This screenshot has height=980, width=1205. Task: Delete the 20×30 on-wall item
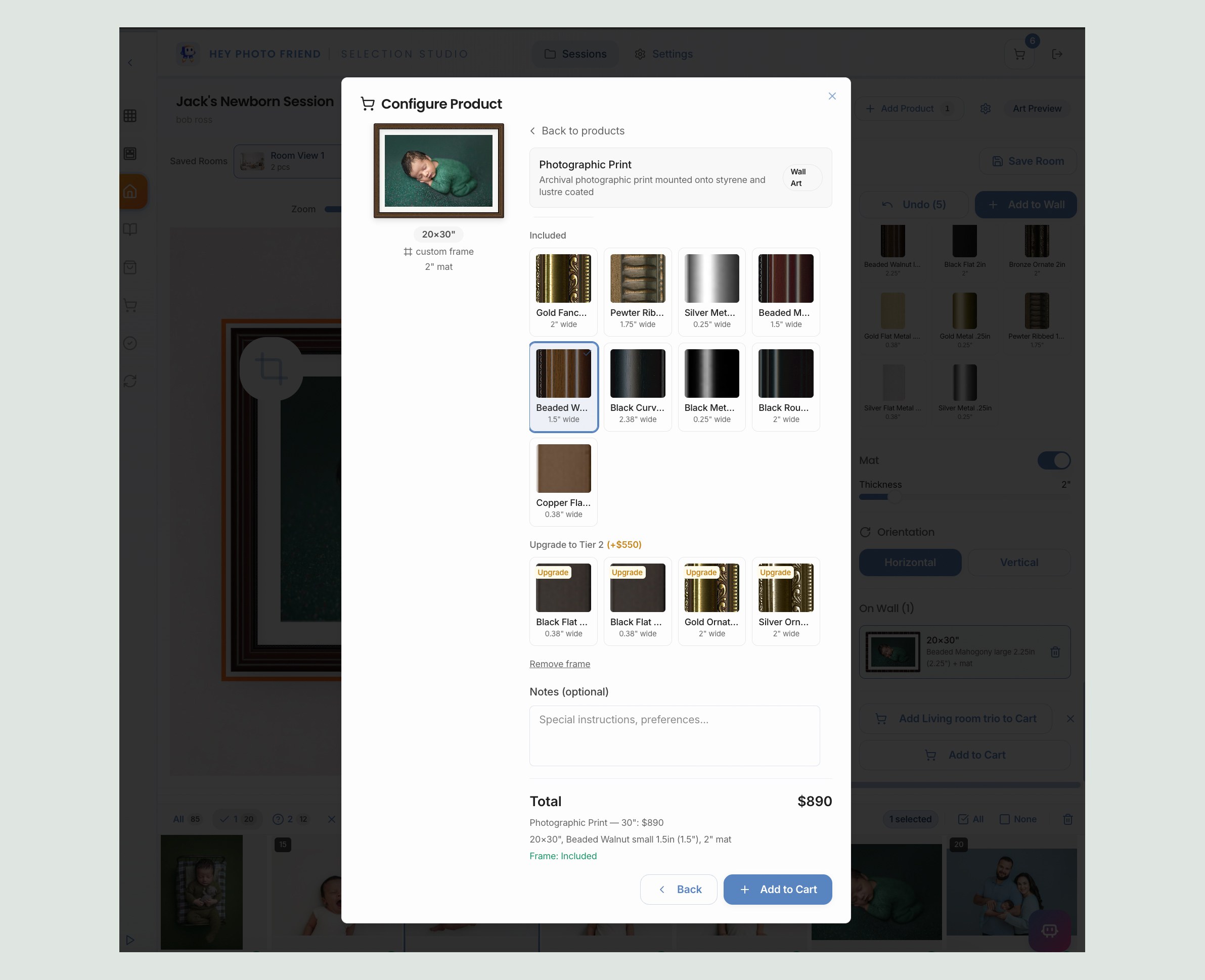tap(1055, 652)
